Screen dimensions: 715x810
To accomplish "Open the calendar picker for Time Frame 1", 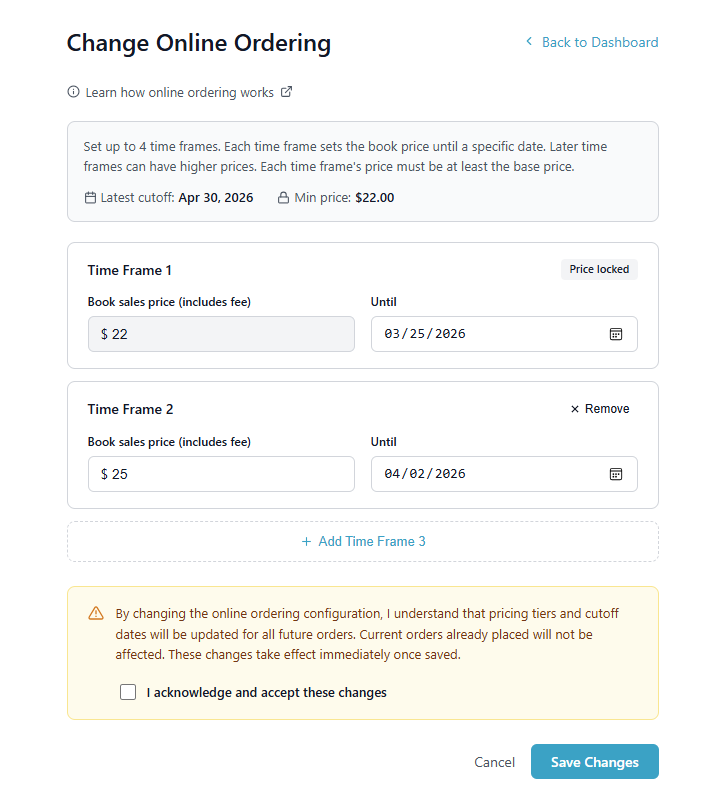I will pos(616,334).
